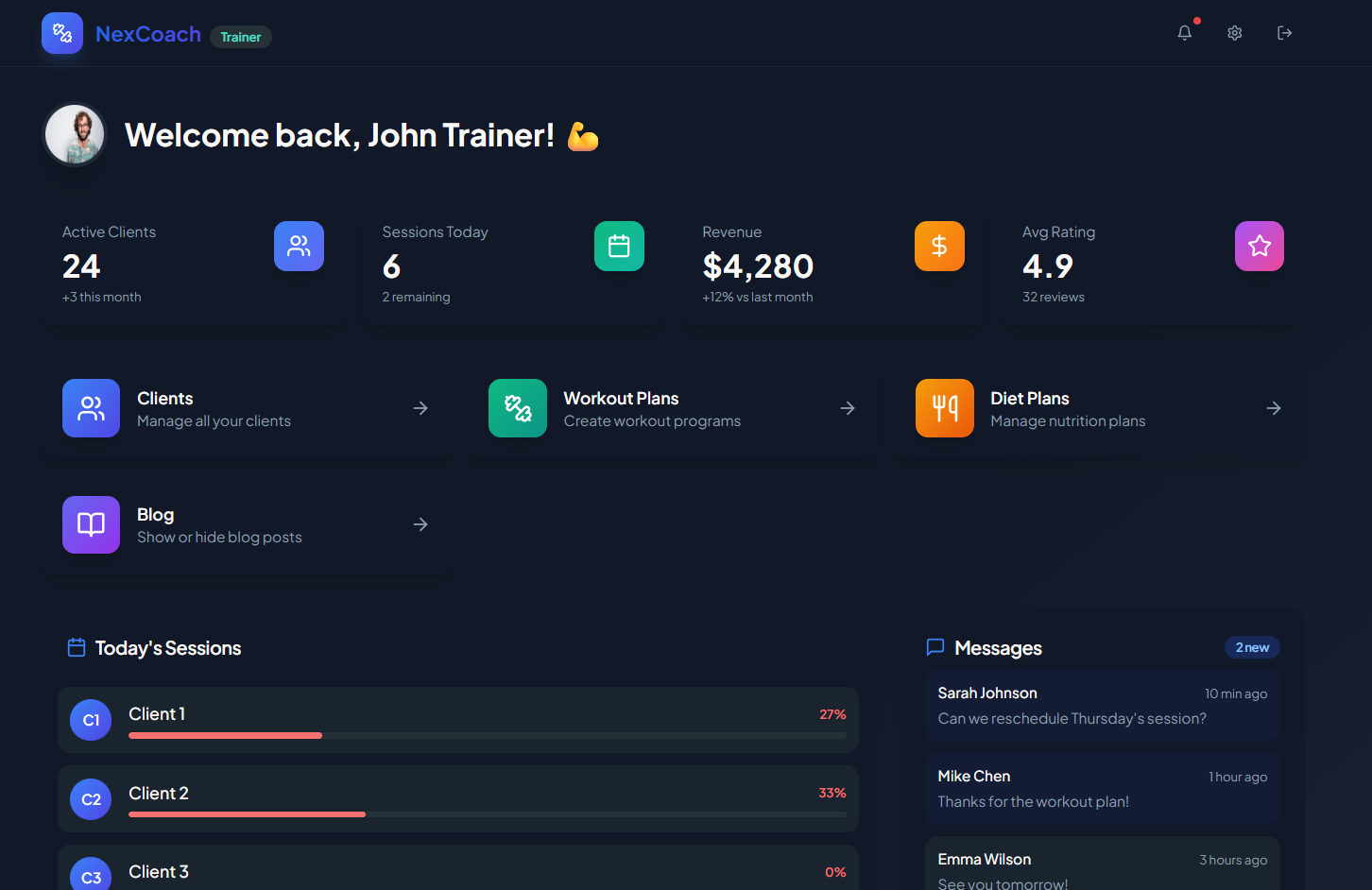Click the arrow on the Blog card

(x=420, y=524)
